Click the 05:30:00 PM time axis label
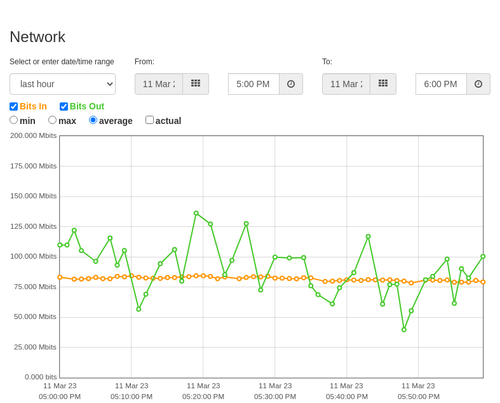This screenshot has width=500, height=403. coord(275,397)
